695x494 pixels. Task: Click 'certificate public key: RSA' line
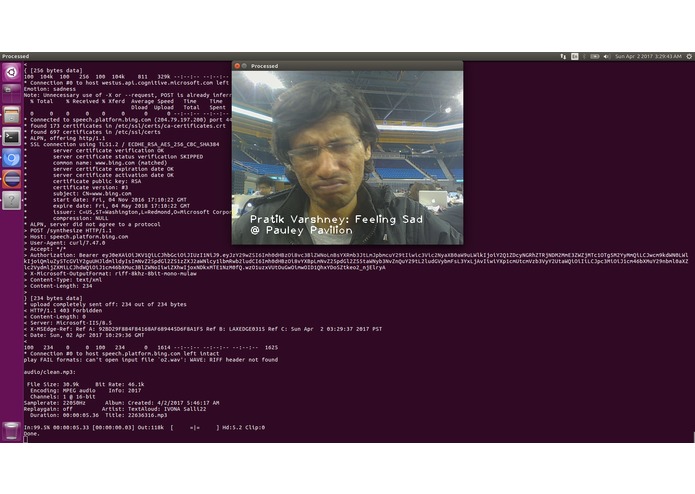pos(97,181)
